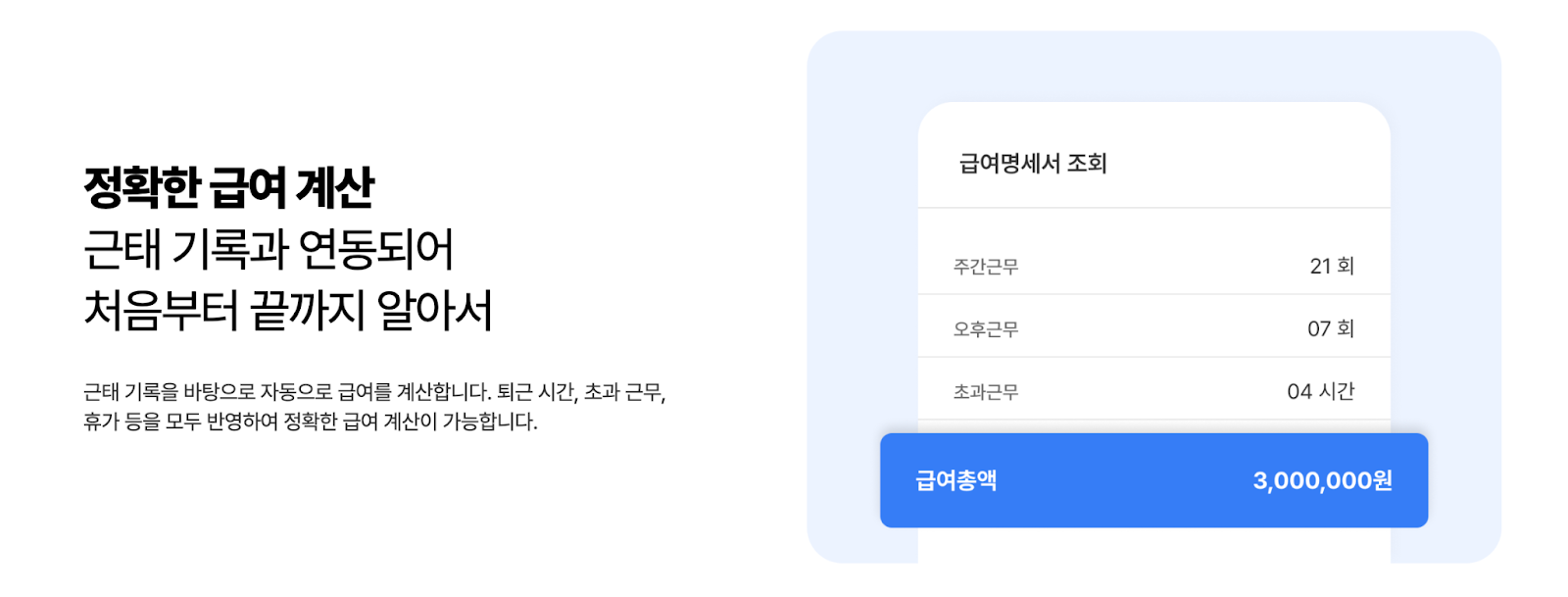Click the blue 급여총액 total pay bar
This screenshot has height=597, width=1568.
tap(1156, 479)
